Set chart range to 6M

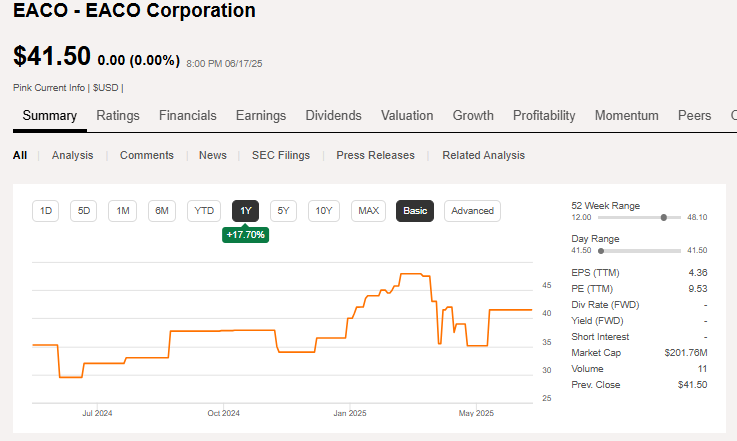(x=162, y=211)
